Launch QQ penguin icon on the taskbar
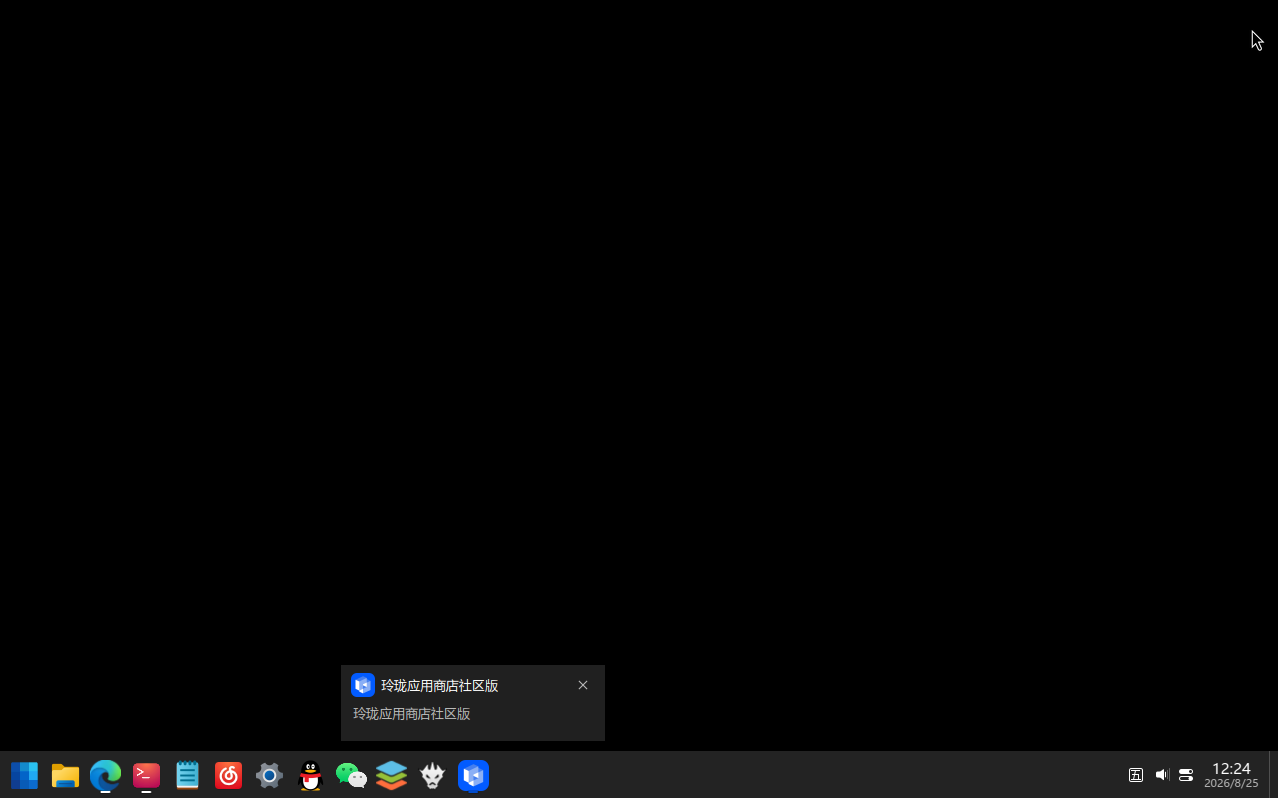1278x798 pixels. point(310,775)
